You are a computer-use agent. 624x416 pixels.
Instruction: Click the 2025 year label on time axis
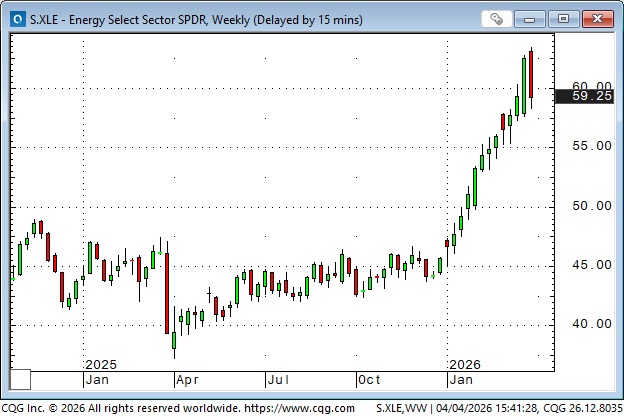point(101,364)
